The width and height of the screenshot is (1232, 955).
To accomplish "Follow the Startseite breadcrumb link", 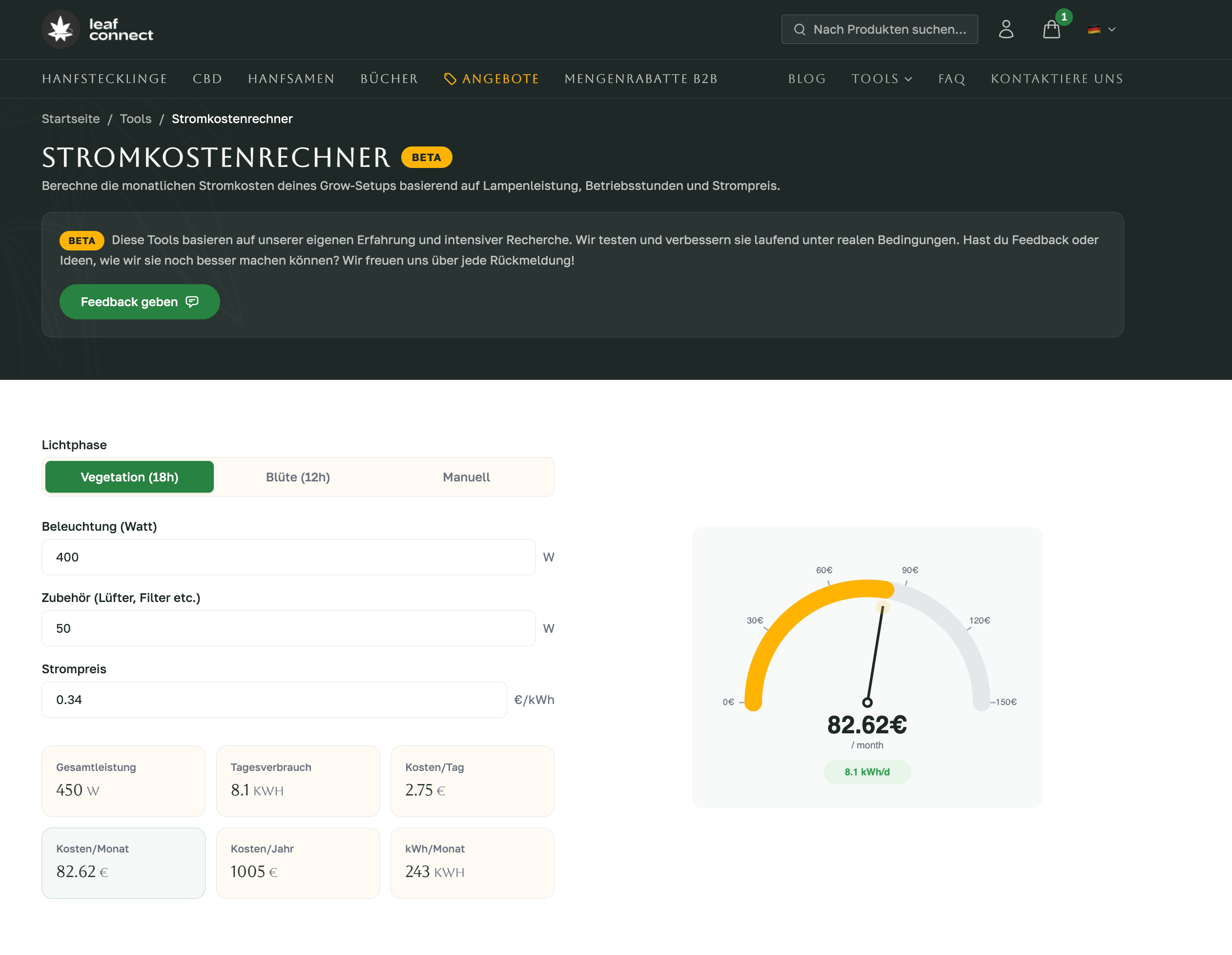I will coord(70,119).
